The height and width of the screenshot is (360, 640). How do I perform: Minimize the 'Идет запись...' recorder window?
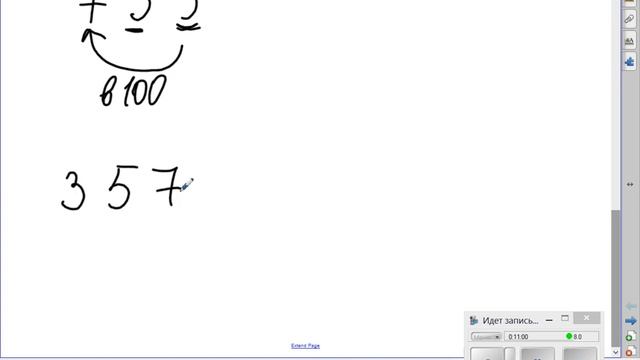pyautogui.click(x=549, y=320)
